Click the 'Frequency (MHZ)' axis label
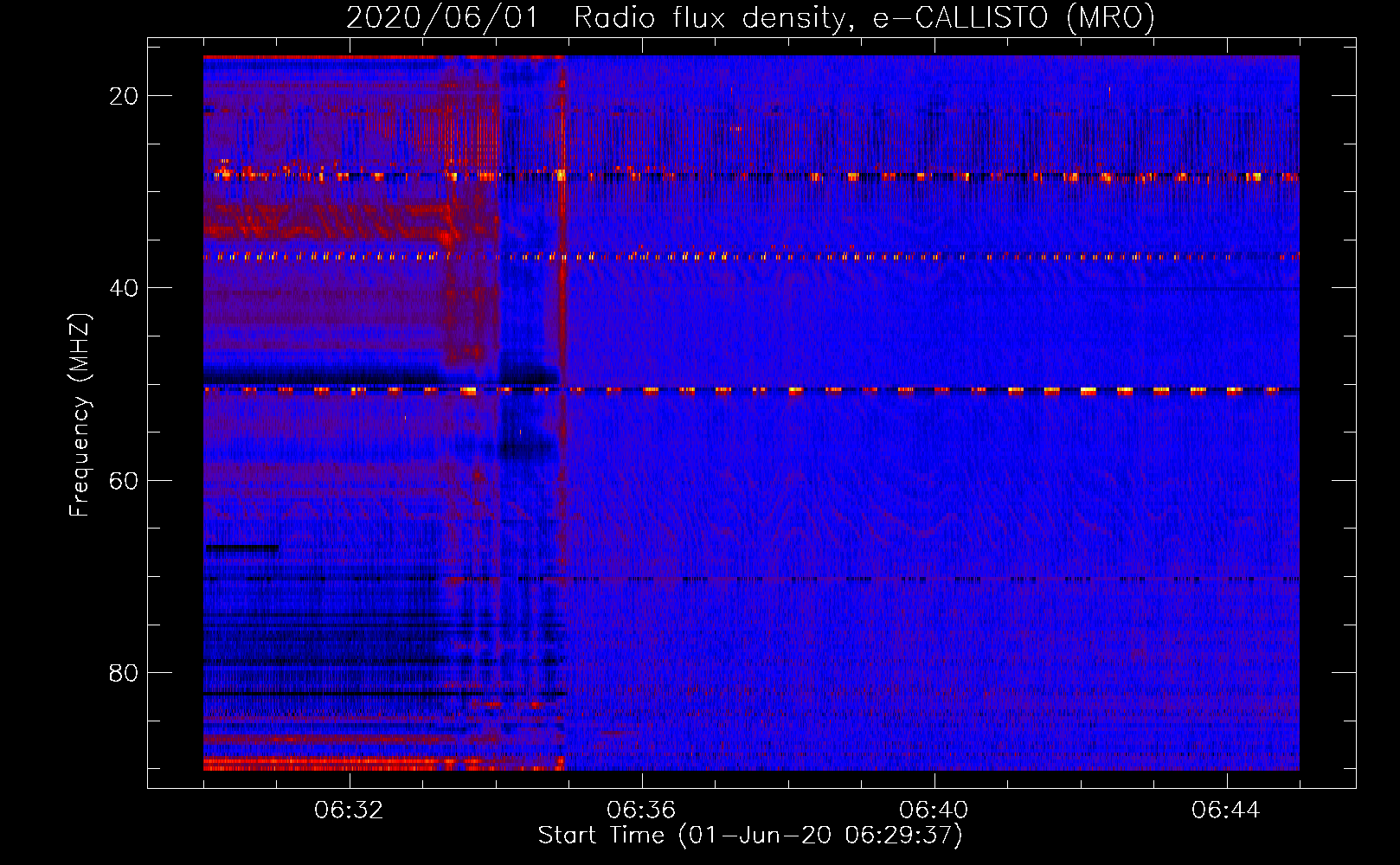The height and width of the screenshot is (865, 1400). (x=80, y=415)
